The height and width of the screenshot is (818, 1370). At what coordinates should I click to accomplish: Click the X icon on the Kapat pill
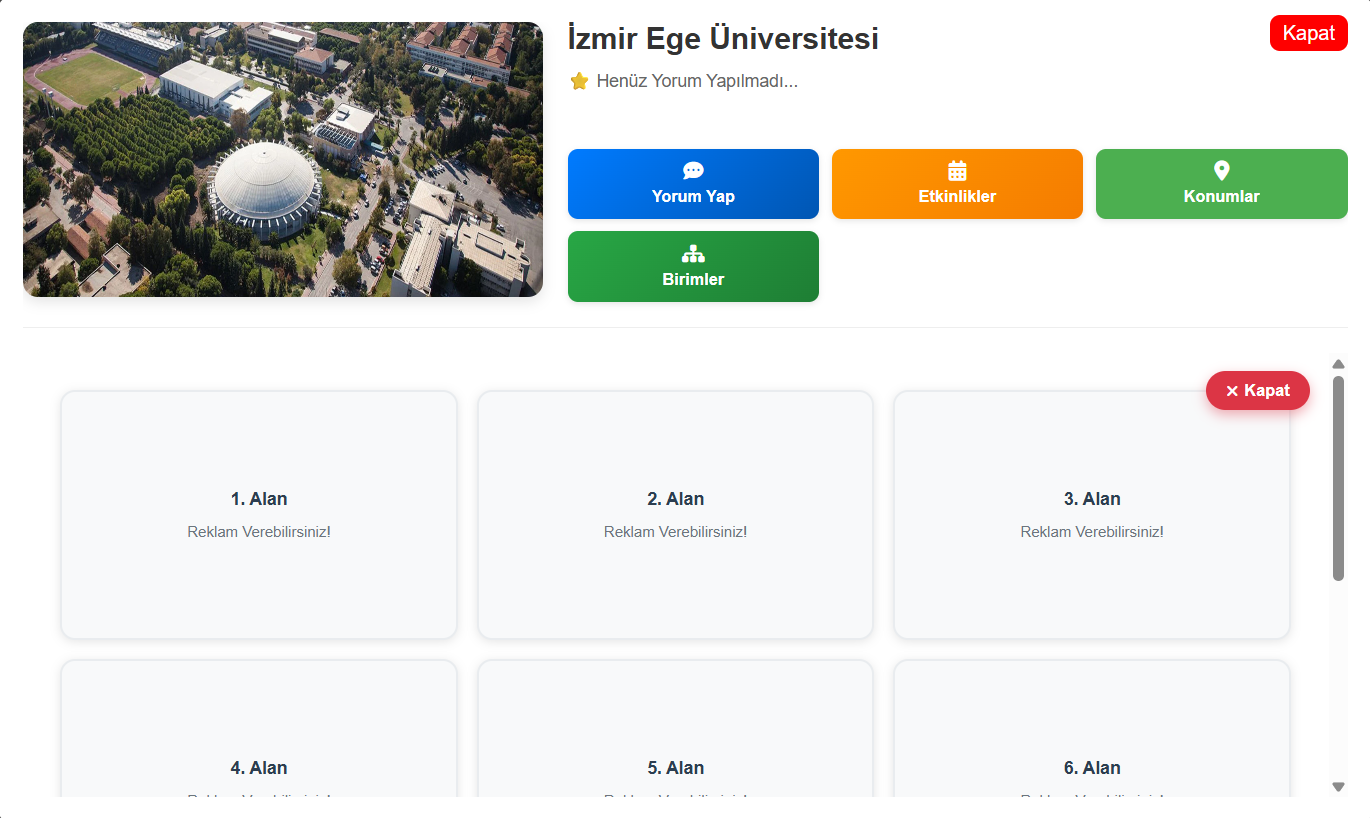coord(1232,391)
